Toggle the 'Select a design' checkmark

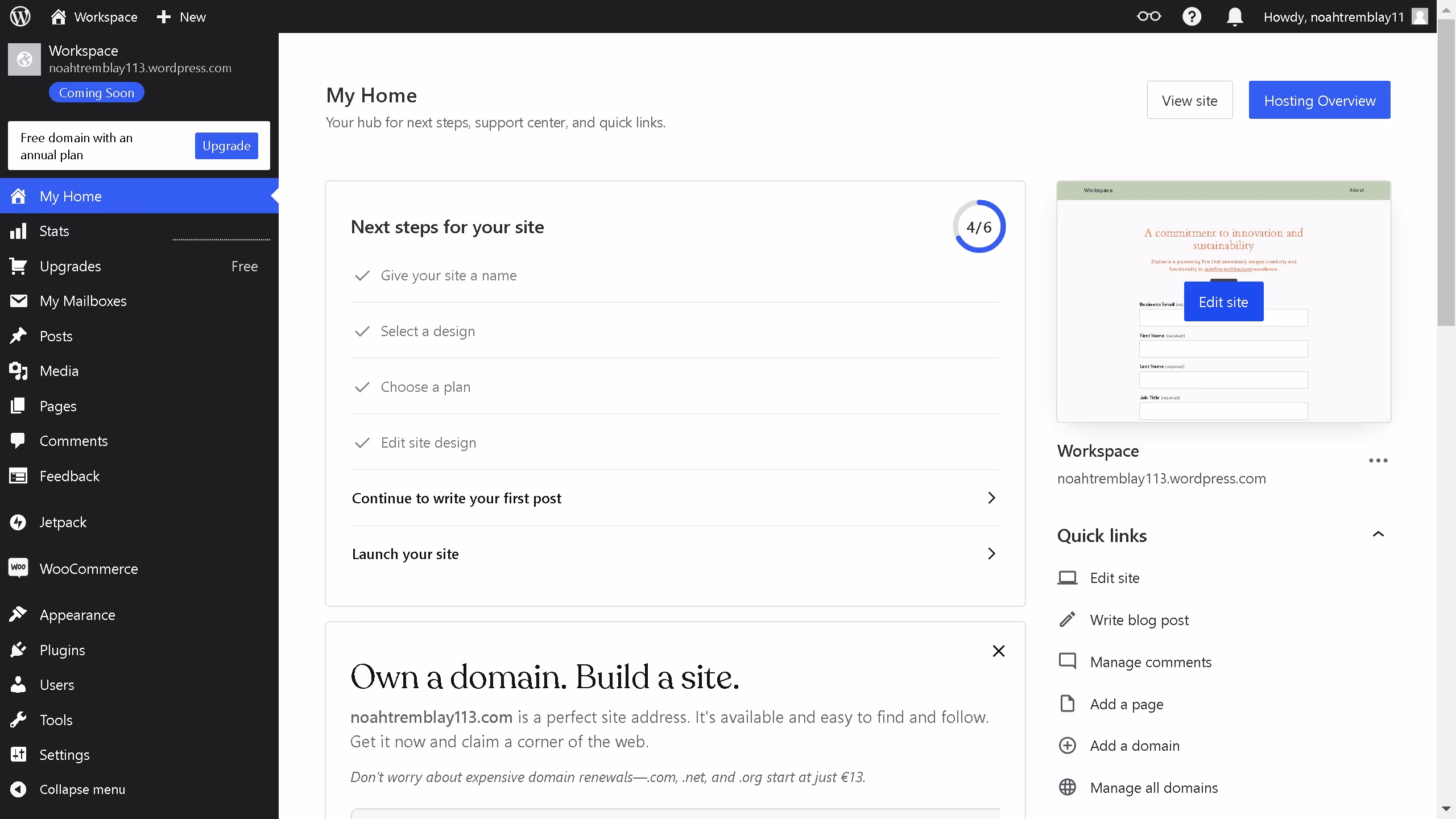coord(362,331)
